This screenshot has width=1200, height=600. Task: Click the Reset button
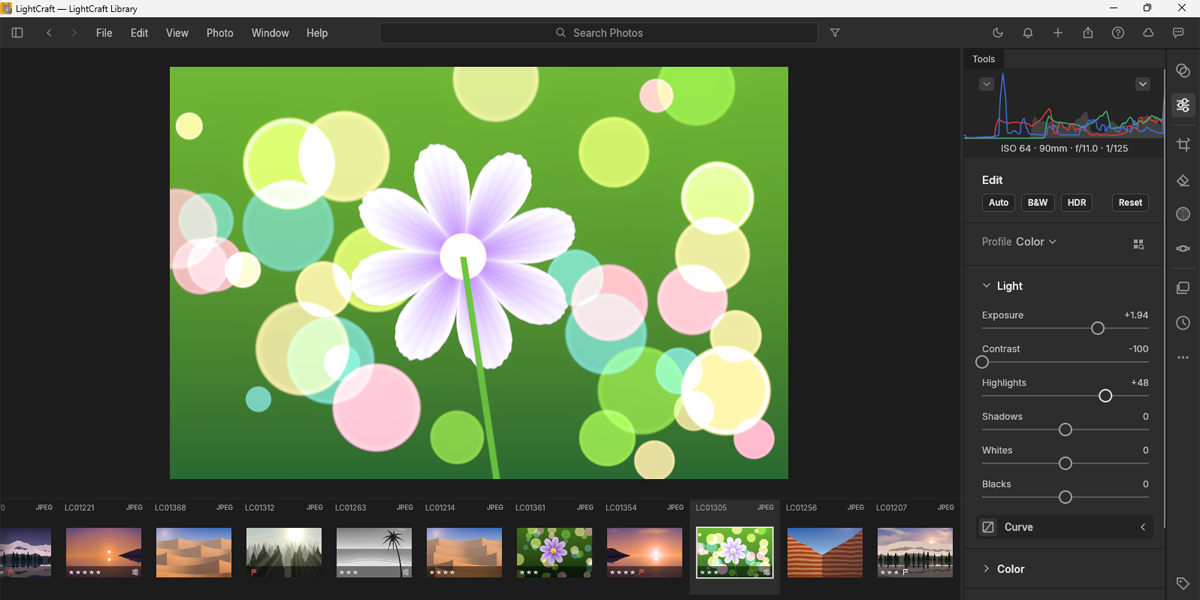(x=1130, y=202)
